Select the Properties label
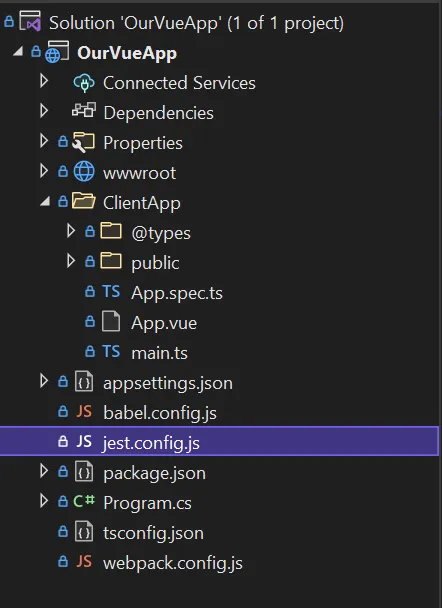Image resolution: width=442 pixels, height=608 pixels. [x=143, y=143]
